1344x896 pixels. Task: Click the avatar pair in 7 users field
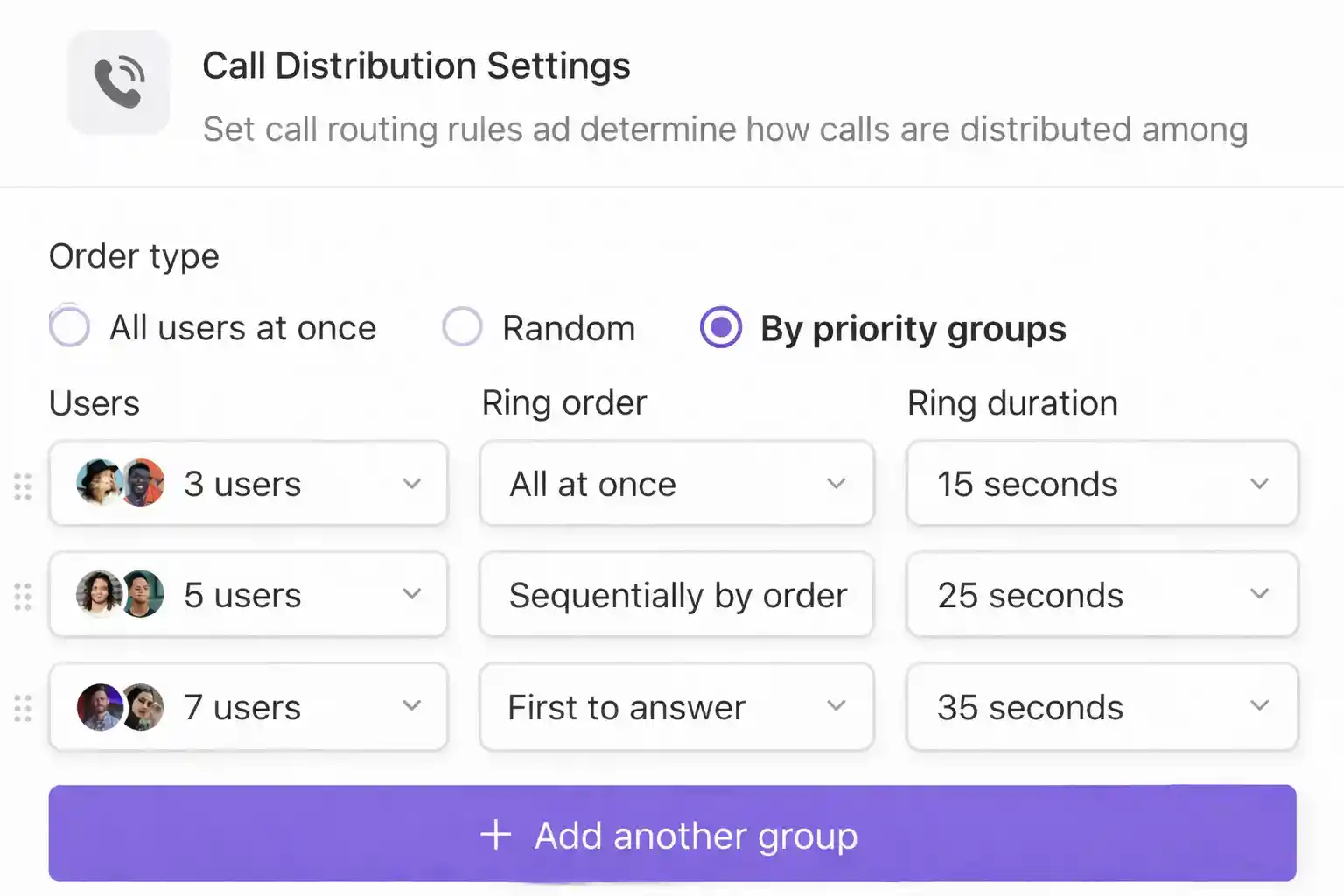pyautogui.click(x=121, y=706)
